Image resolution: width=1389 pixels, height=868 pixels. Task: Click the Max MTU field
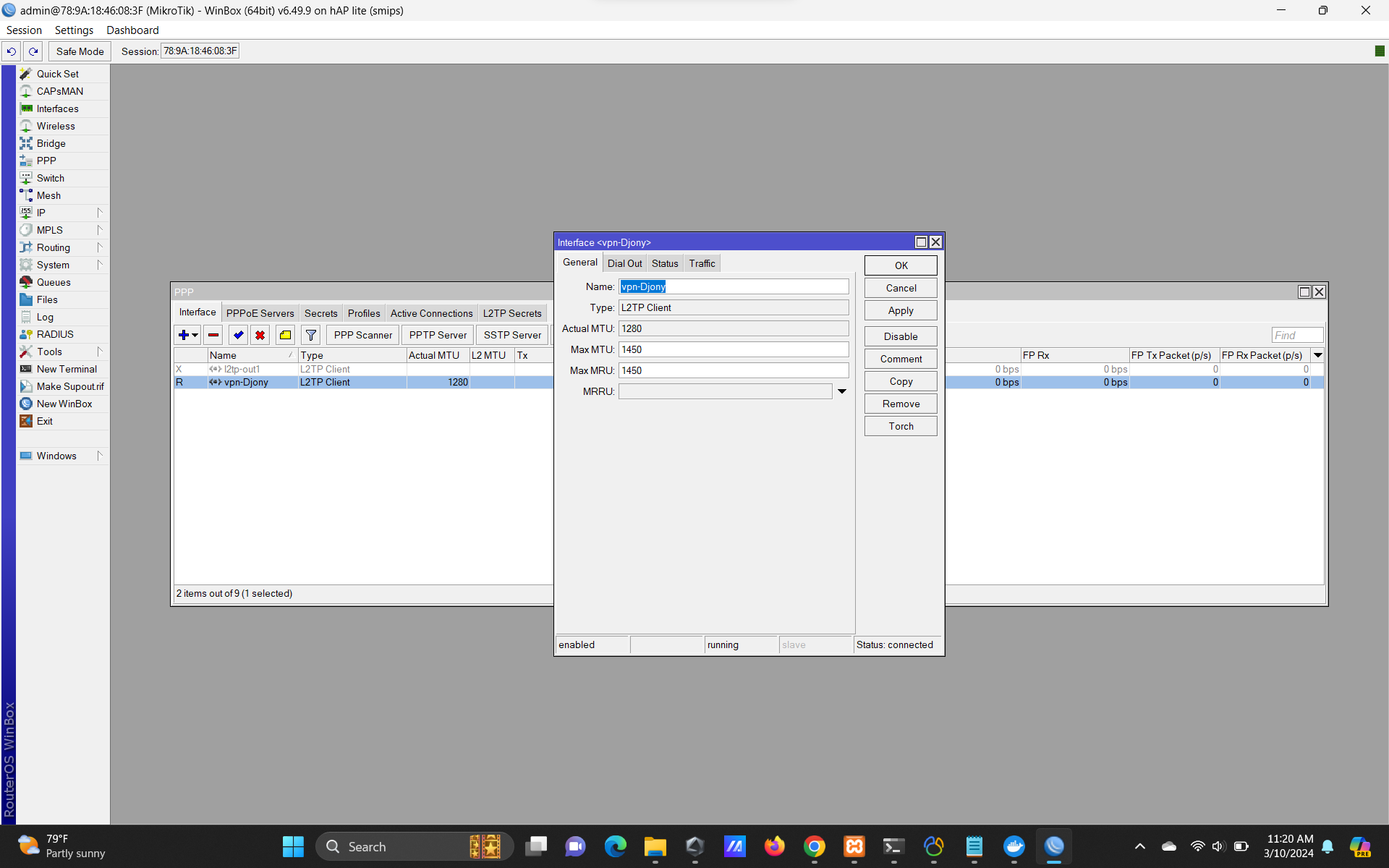pyautogui.click(x=734, y=349)
